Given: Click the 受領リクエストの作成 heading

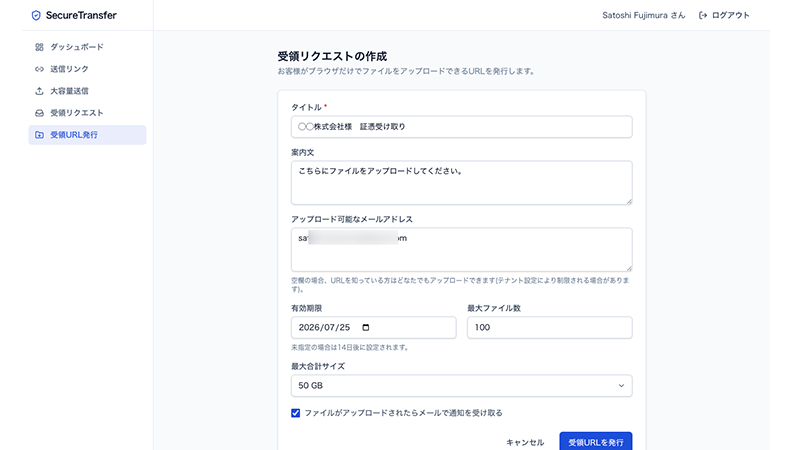Looking at the screenshot, I should [332, 56].
